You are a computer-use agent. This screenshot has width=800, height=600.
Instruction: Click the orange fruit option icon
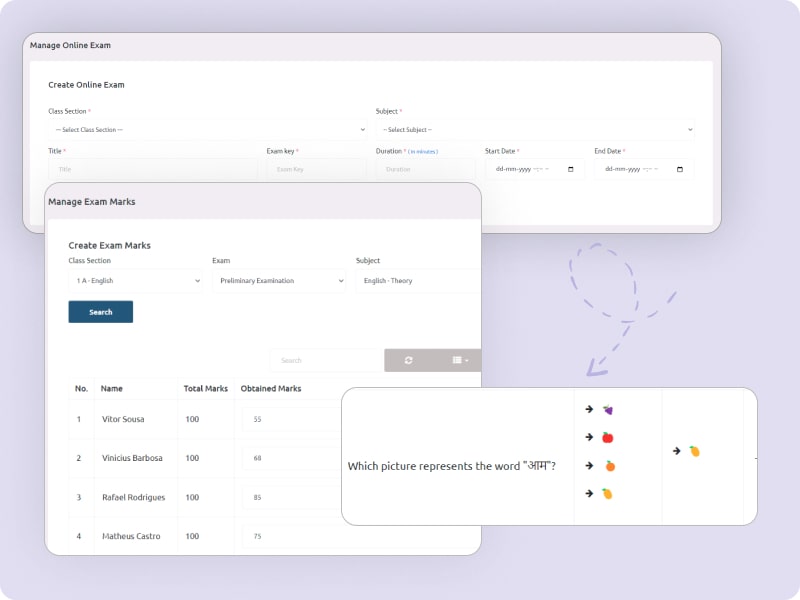click(609, 466)
